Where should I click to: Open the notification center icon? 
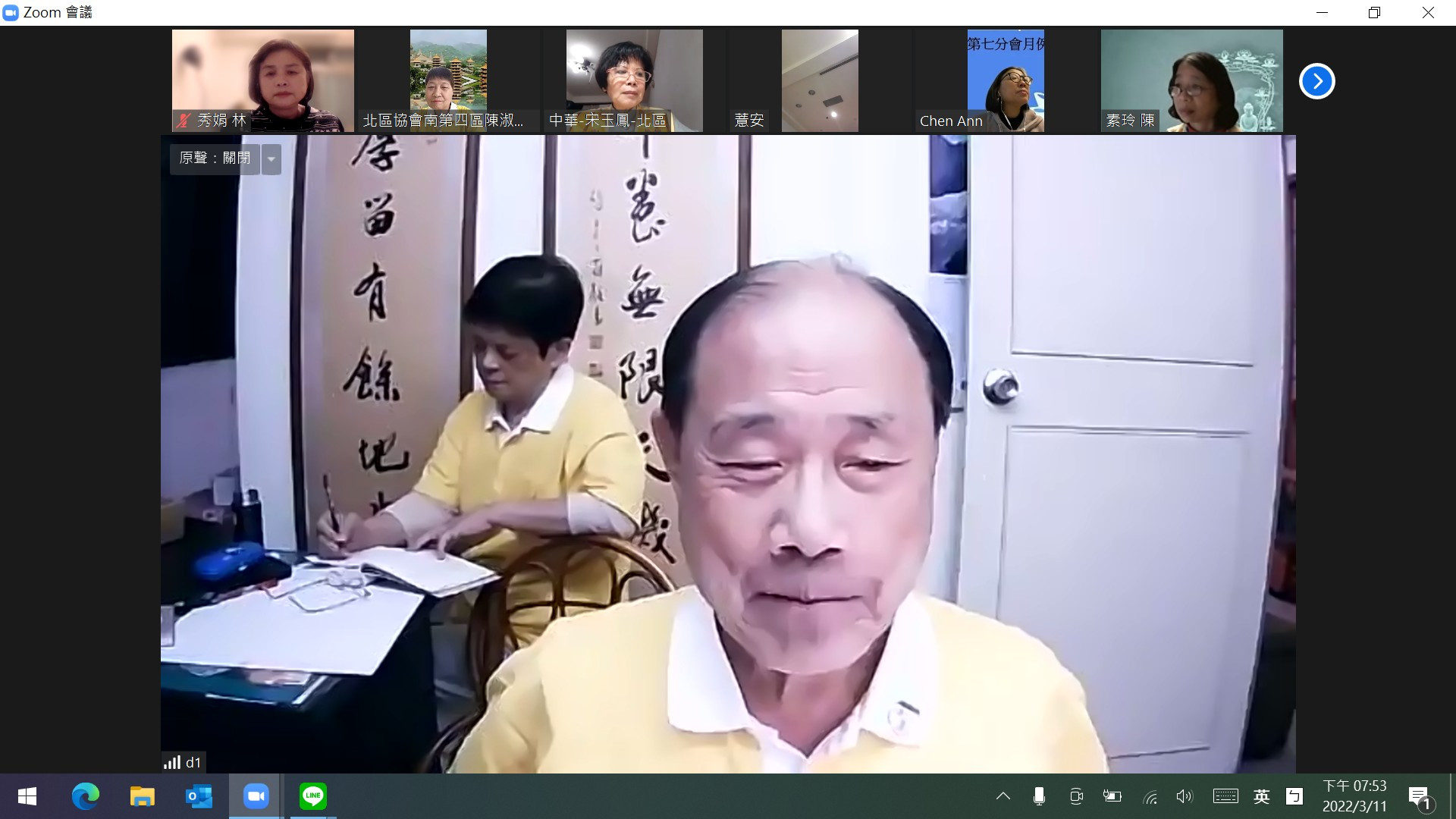1419,796
